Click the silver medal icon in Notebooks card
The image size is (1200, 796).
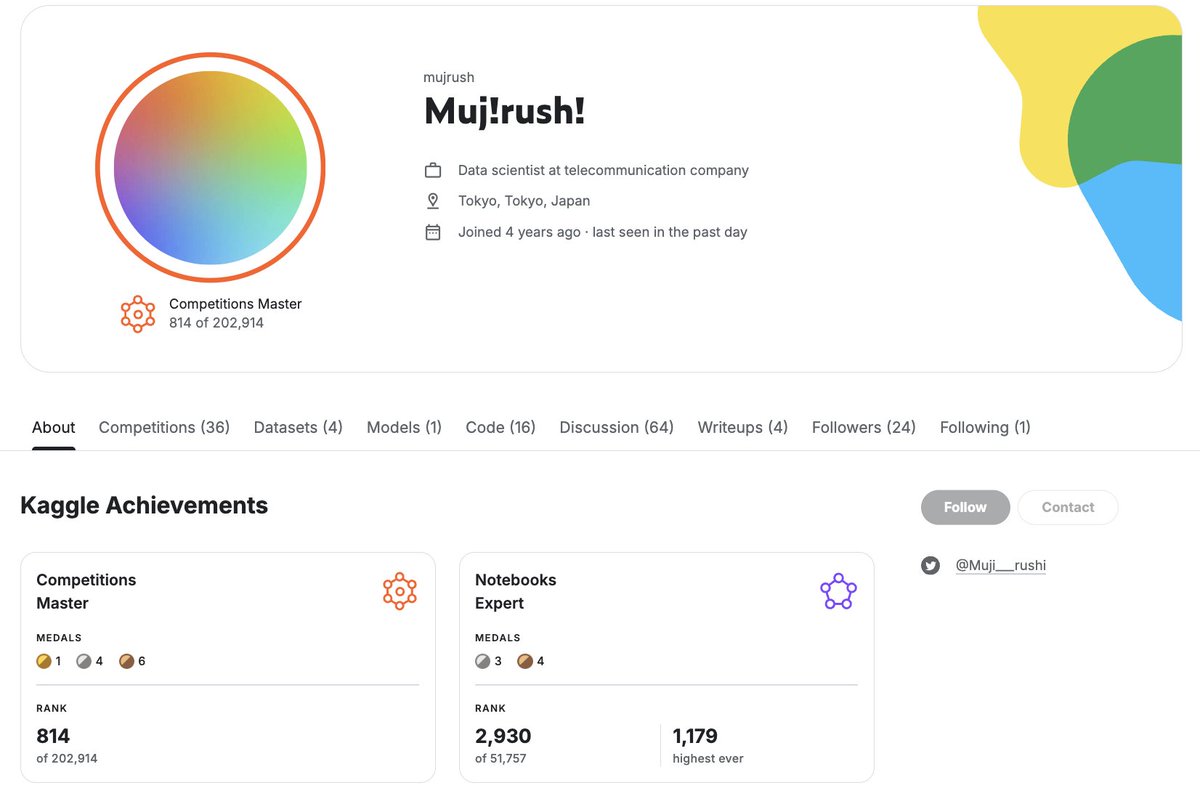click(483, 661)
